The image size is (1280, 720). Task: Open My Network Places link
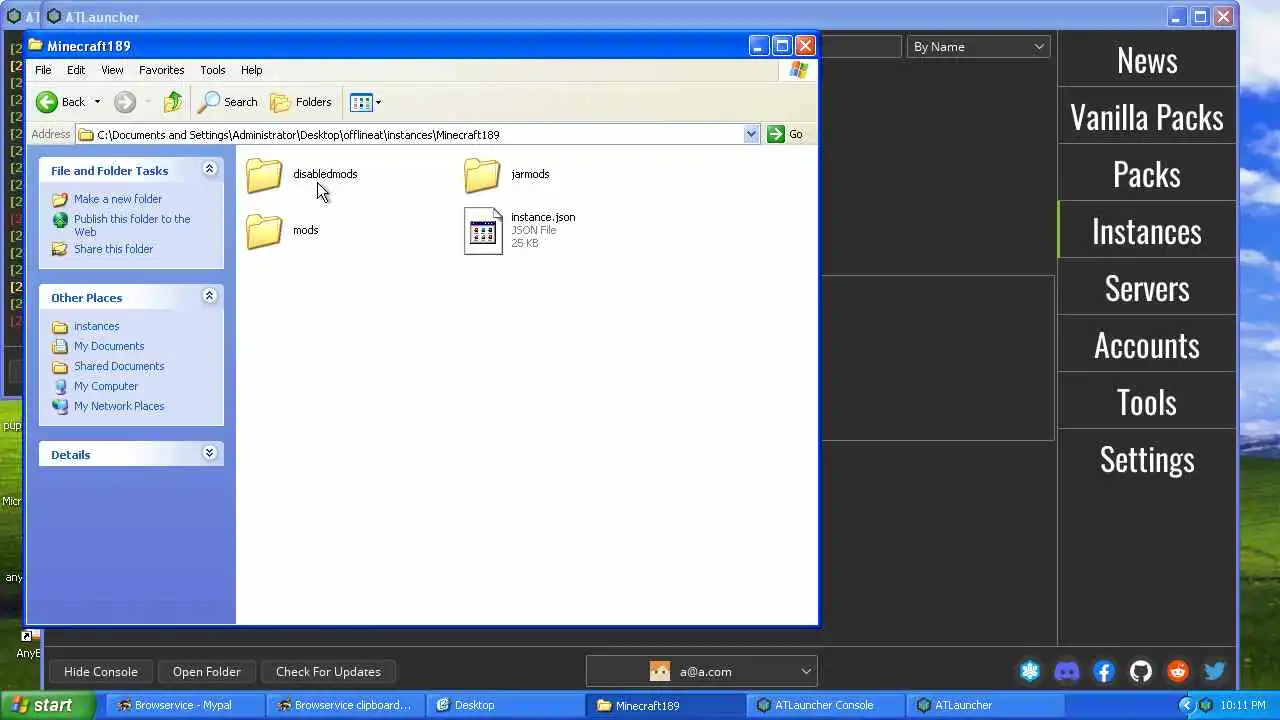click(119, 406)
